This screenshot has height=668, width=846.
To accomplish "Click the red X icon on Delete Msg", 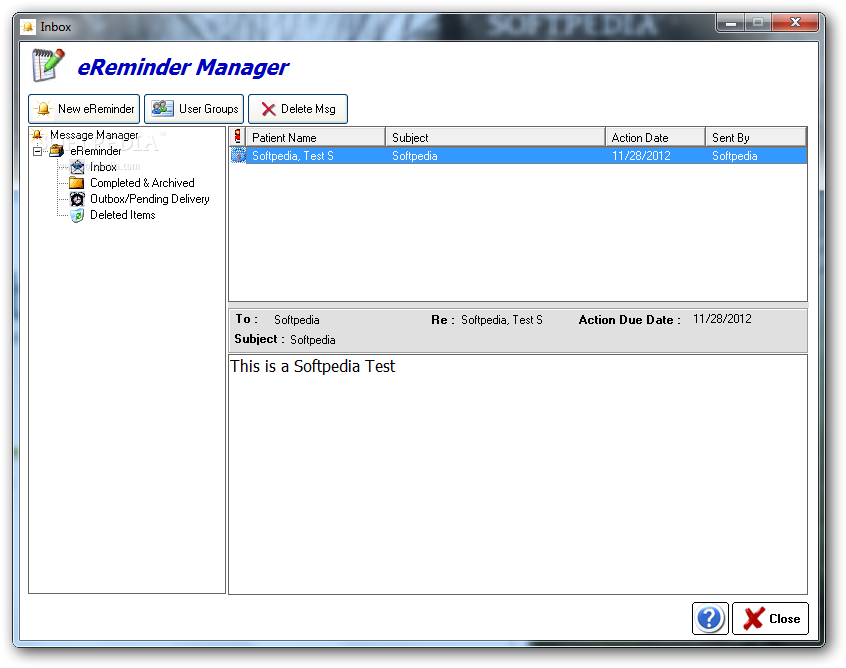I will [268, 109].
